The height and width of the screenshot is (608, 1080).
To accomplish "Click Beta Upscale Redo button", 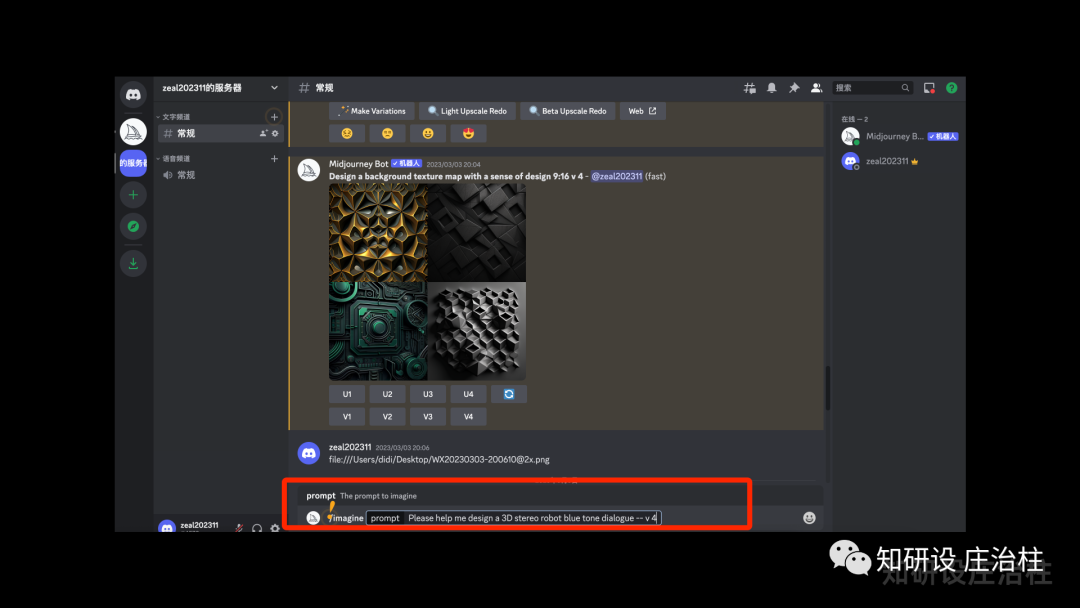I will 568,111.
